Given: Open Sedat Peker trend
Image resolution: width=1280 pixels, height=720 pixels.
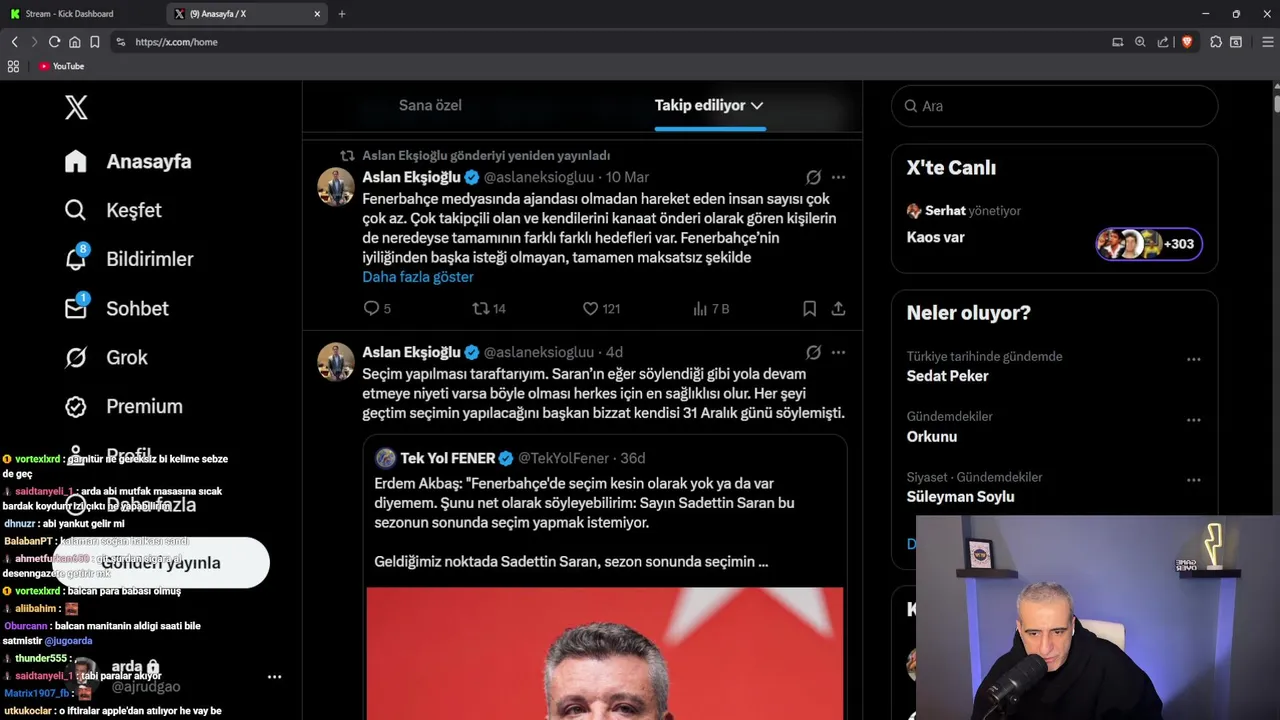Looking at the screenshot, I should pyautogui.click(x=947, y=376).
